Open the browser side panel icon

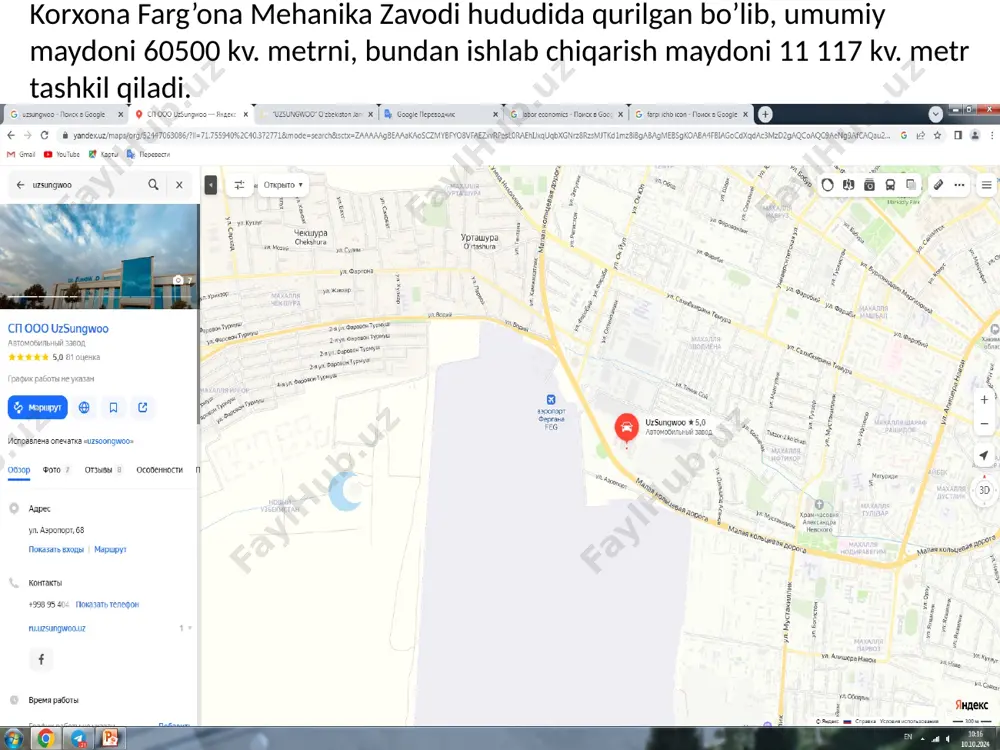tap(958, 135)
